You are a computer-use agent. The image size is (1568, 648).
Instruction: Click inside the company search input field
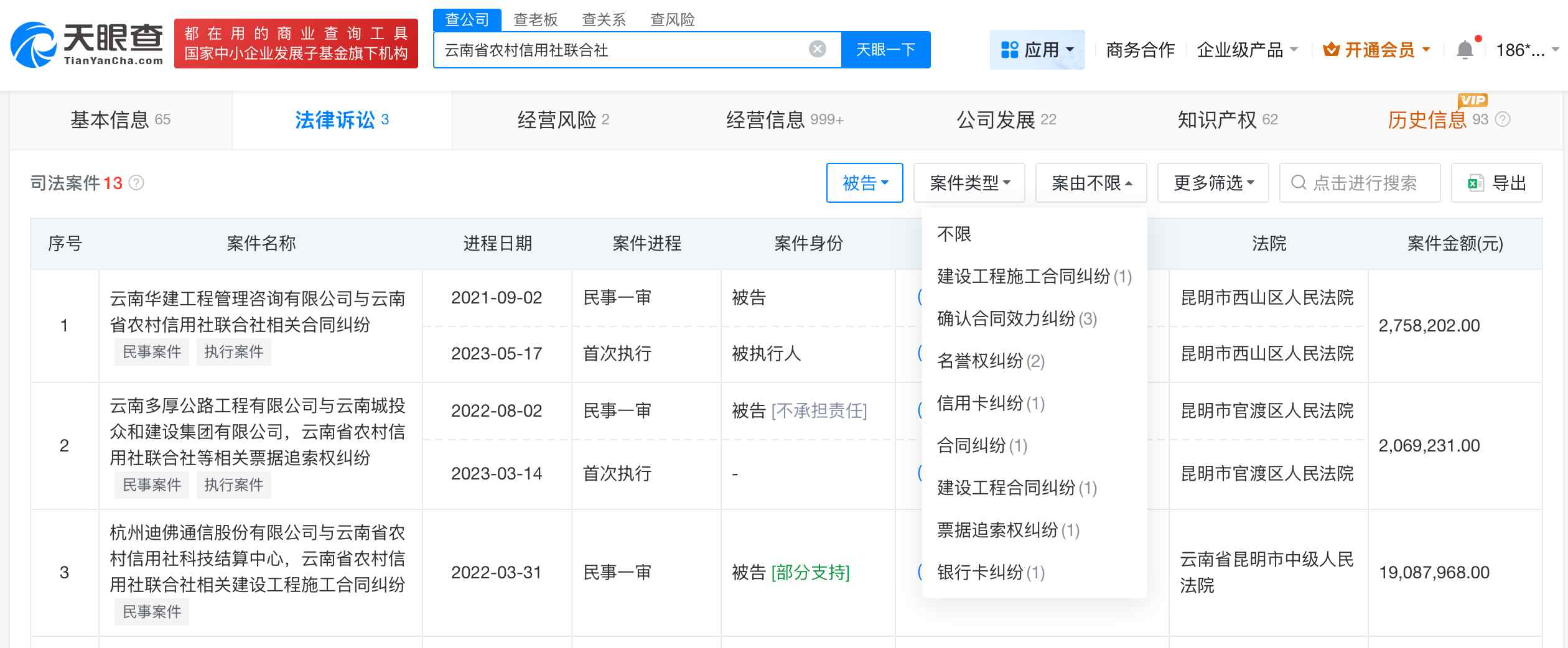tap(622, 50)
